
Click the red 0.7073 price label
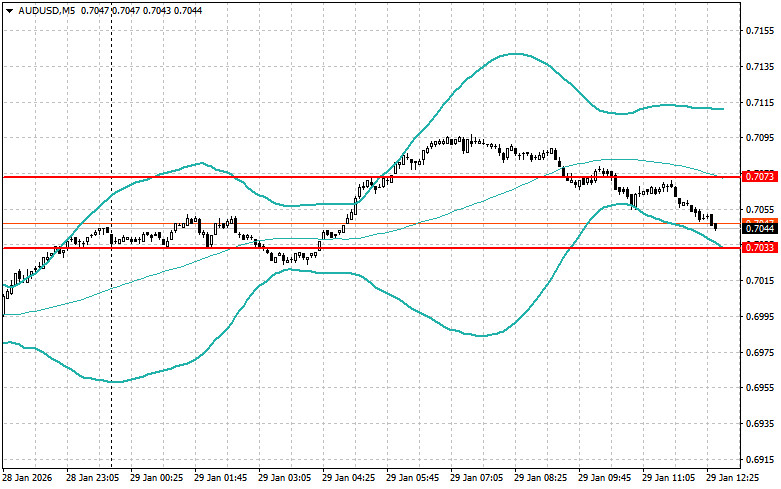point(760,176)
